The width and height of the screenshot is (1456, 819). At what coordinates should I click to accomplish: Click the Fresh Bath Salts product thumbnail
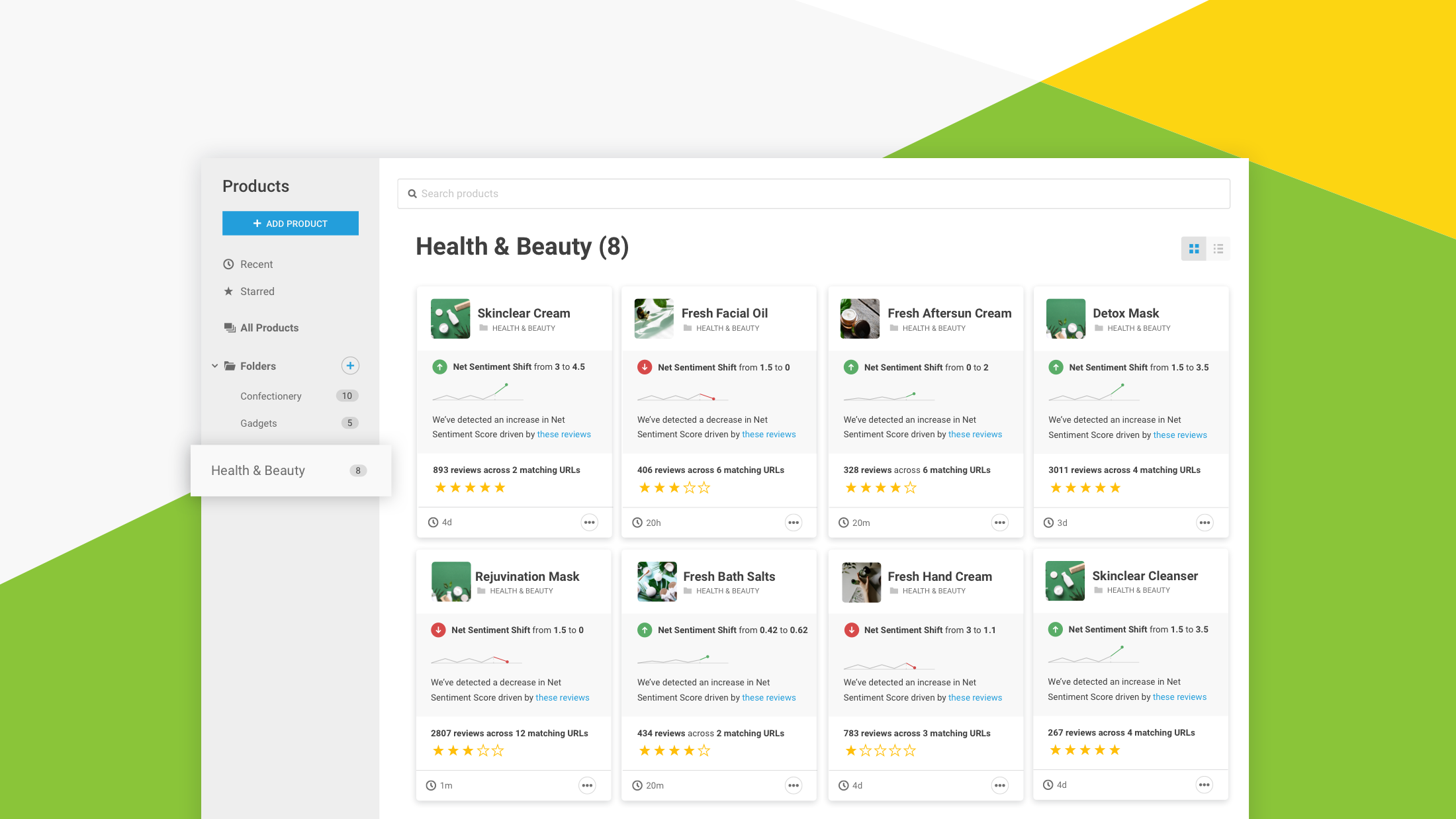657,582
